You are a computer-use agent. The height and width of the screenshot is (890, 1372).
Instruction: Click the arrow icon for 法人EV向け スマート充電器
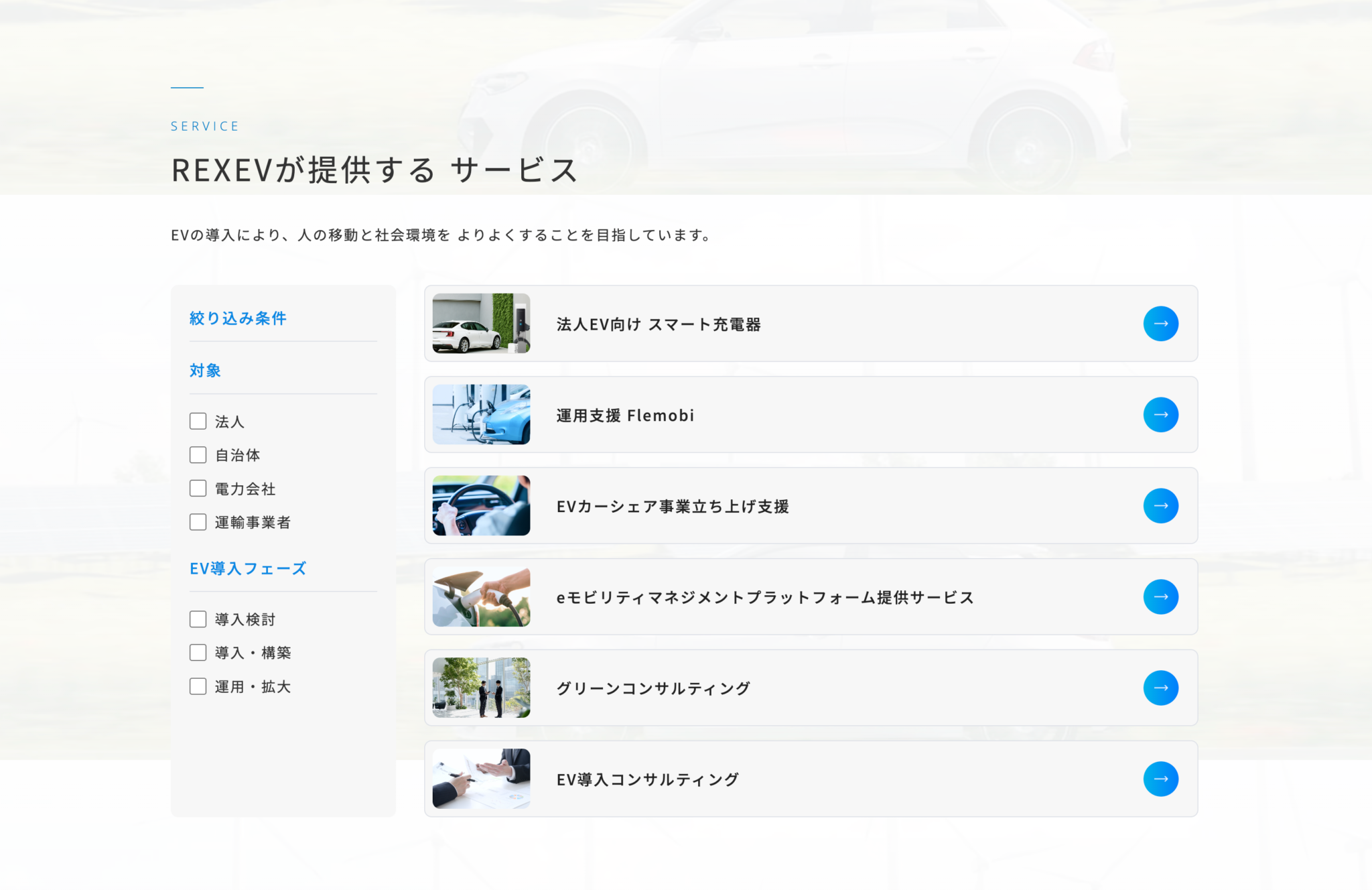tap(1161, 324)
